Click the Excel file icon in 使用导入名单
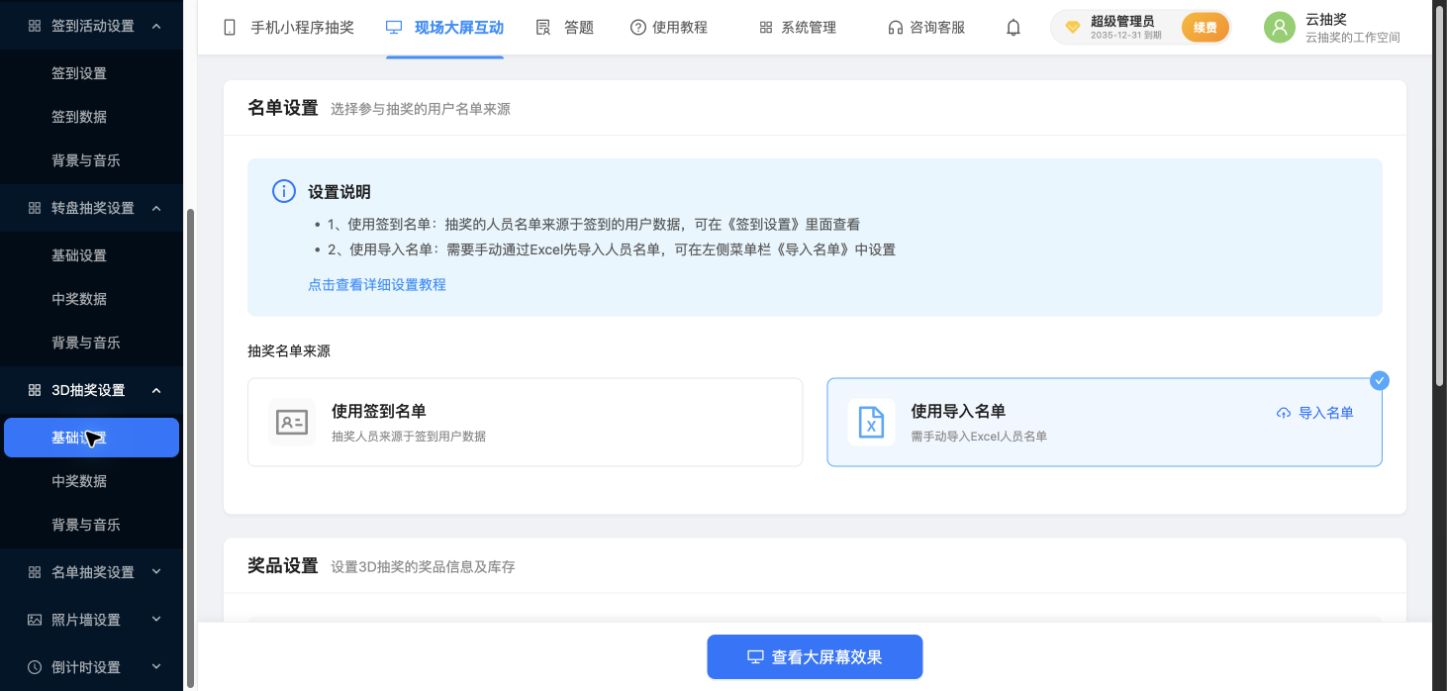This screenshot has height=691, width=1447. pyautogui.click(x=871, y=422)
